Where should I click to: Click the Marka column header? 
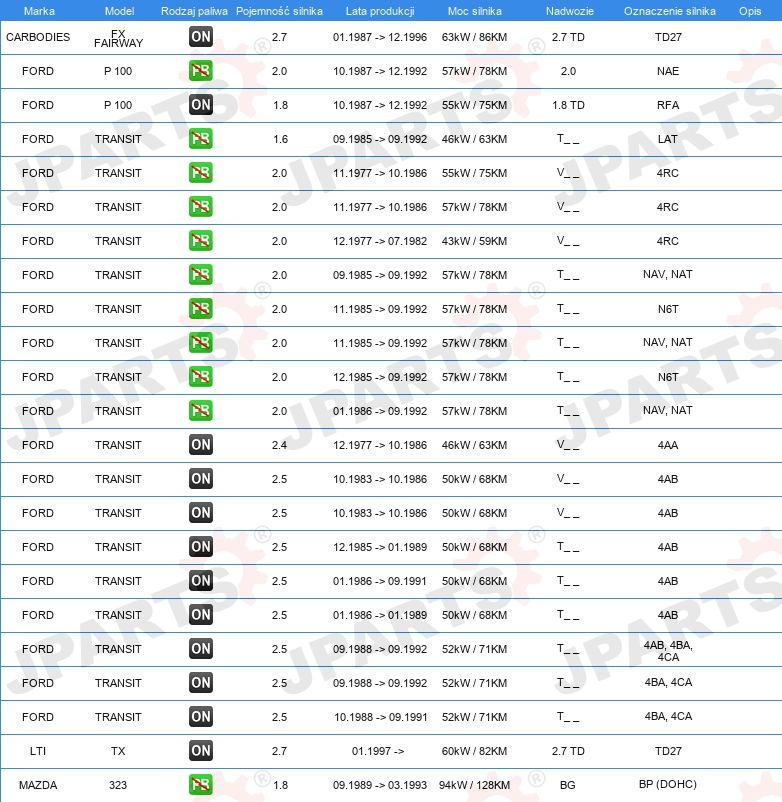39,11
